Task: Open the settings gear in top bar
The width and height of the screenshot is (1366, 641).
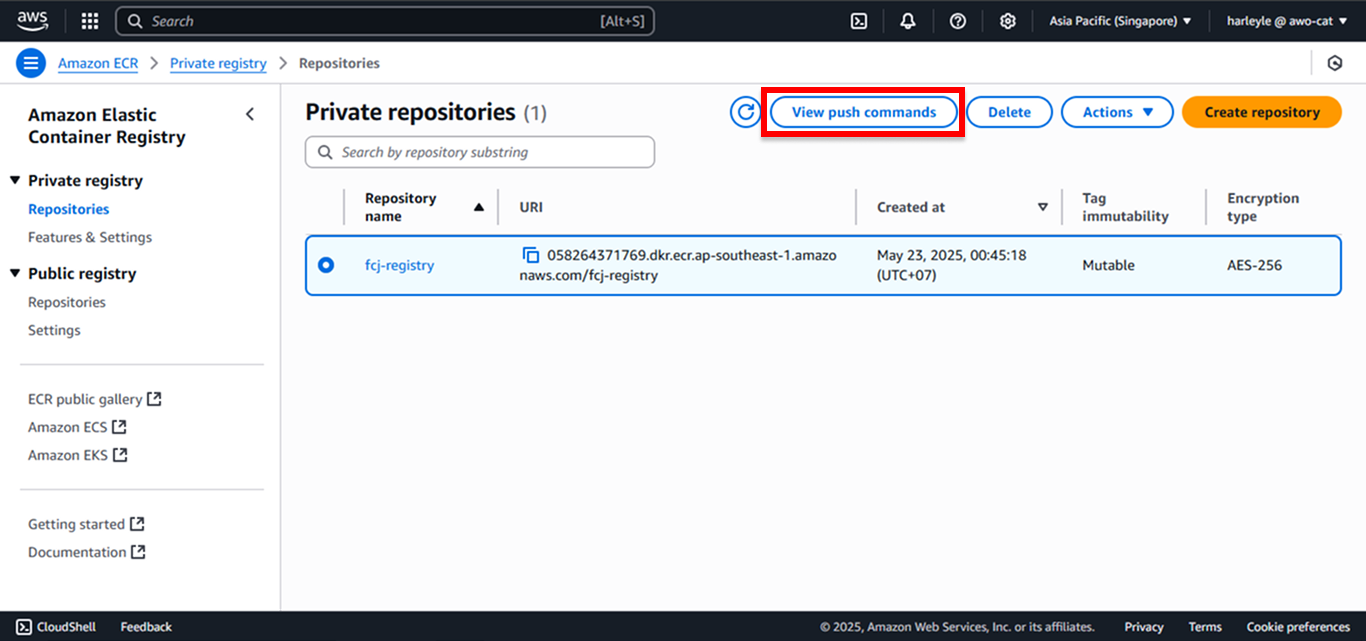Action: pos(1008,21)
